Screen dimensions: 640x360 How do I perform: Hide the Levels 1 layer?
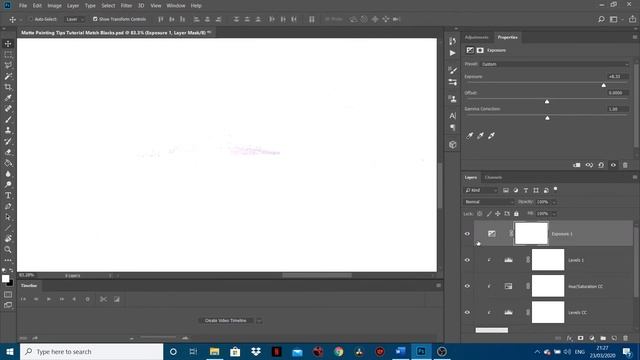(467, 260)
